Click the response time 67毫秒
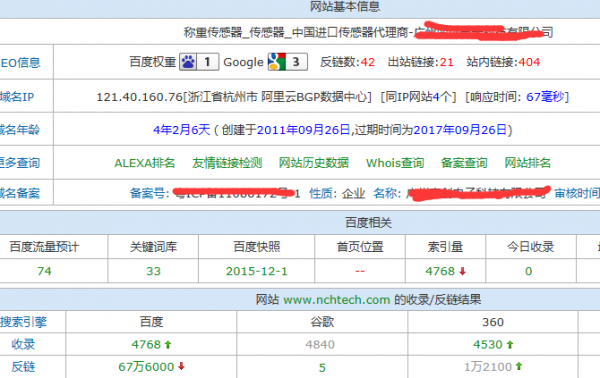This screenshot has height=378, width=600. [x=545, y=97]
